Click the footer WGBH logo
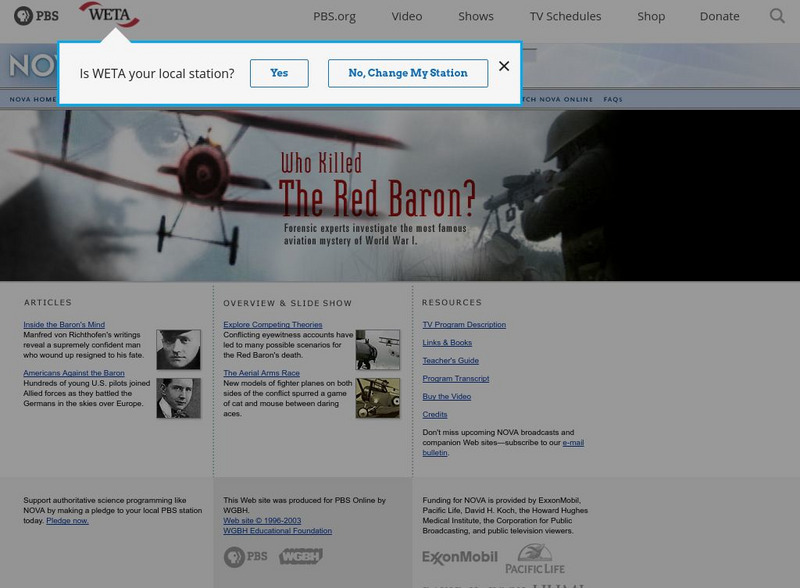This screenshot has height=588, width=800. point(301,556)
